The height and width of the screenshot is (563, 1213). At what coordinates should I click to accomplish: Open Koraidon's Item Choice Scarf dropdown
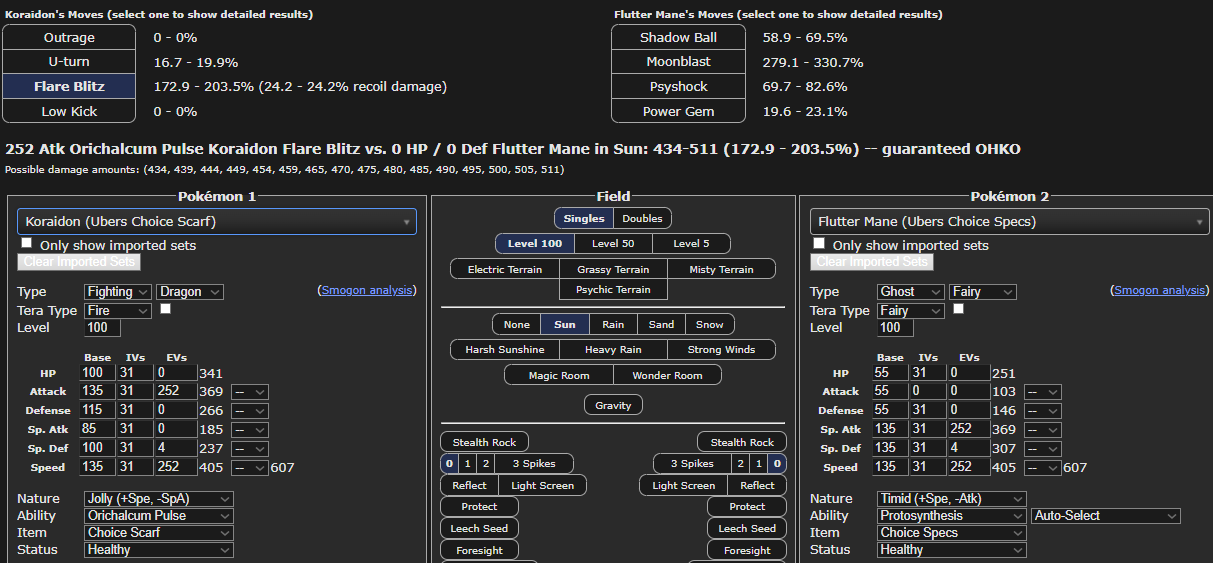(x=159, y=533)
